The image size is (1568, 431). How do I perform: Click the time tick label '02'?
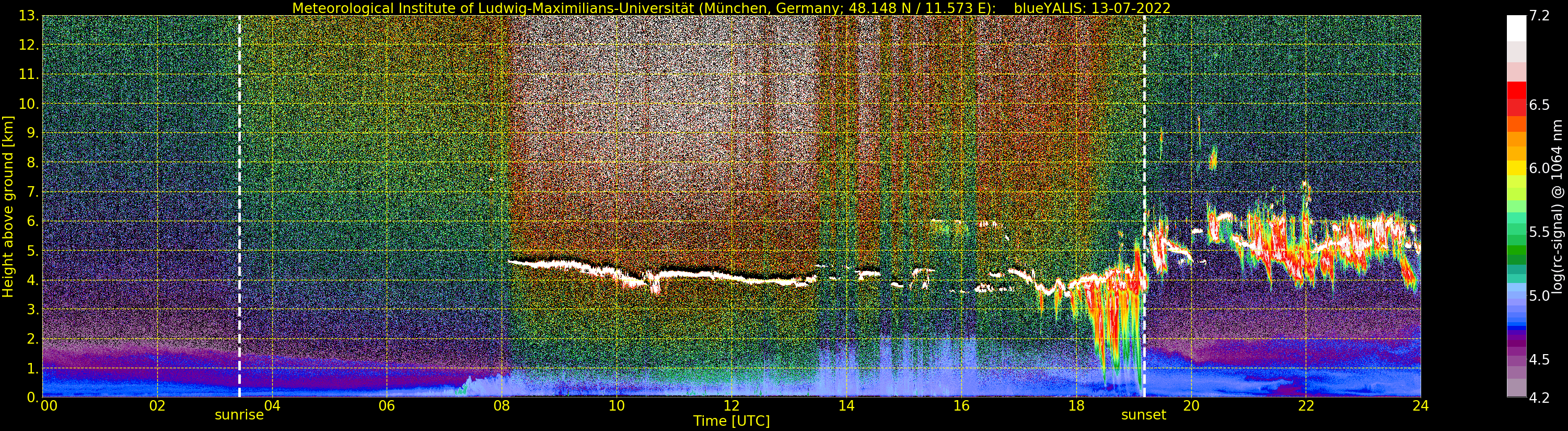pos(157,406)
